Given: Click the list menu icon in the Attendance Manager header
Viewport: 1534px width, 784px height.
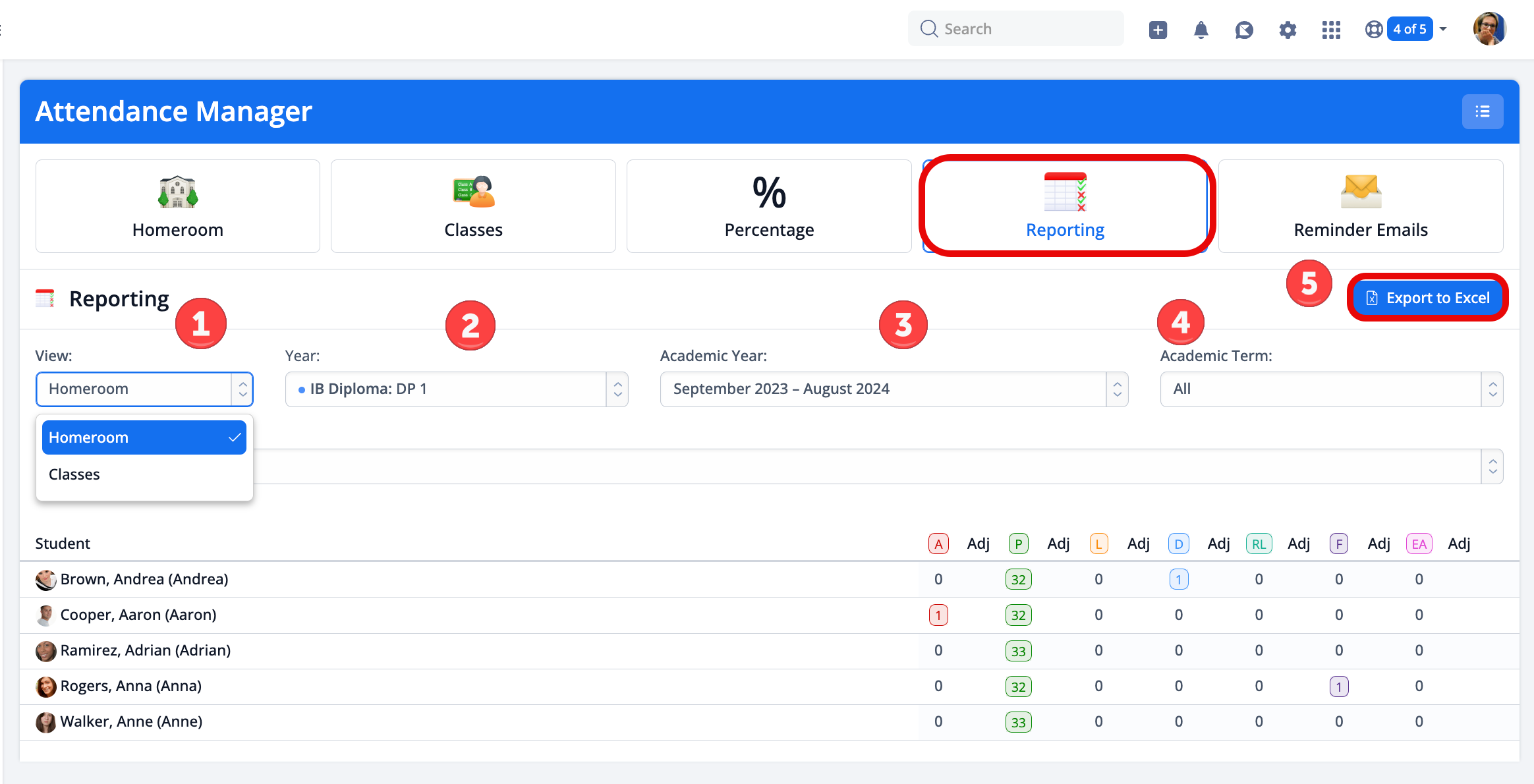Looking at the screenshot, I should 1482,112.
